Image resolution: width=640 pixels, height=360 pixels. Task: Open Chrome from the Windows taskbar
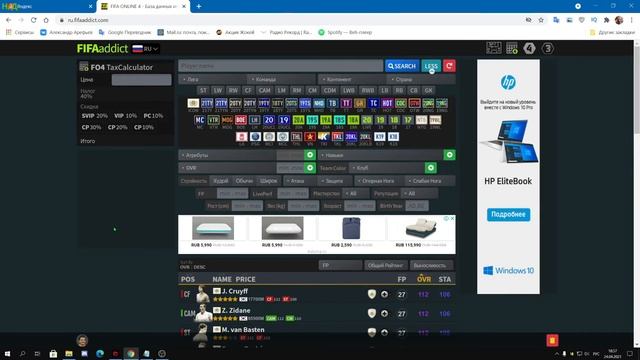click(131, 353)
